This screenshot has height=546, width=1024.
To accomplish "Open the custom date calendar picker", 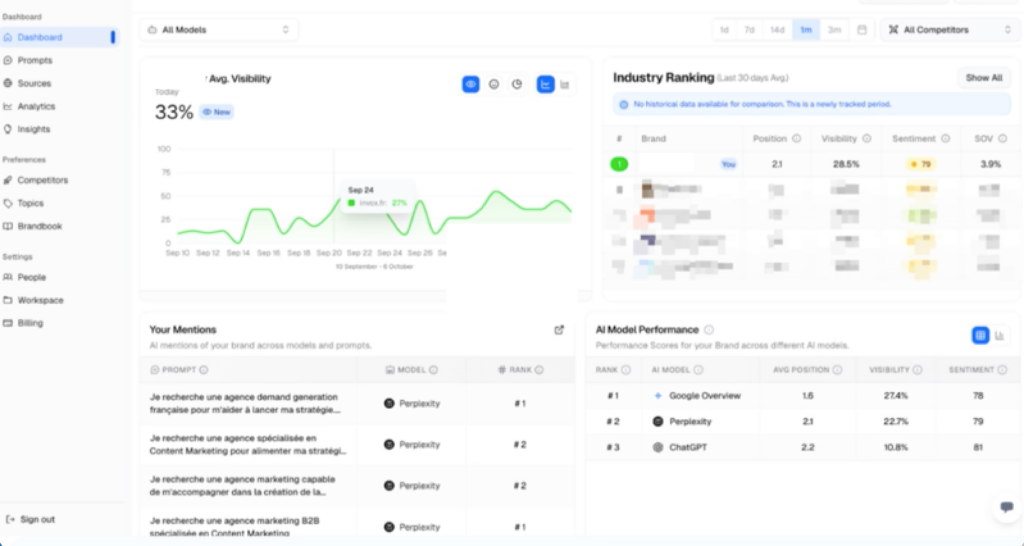I will (x=861, y=30).
